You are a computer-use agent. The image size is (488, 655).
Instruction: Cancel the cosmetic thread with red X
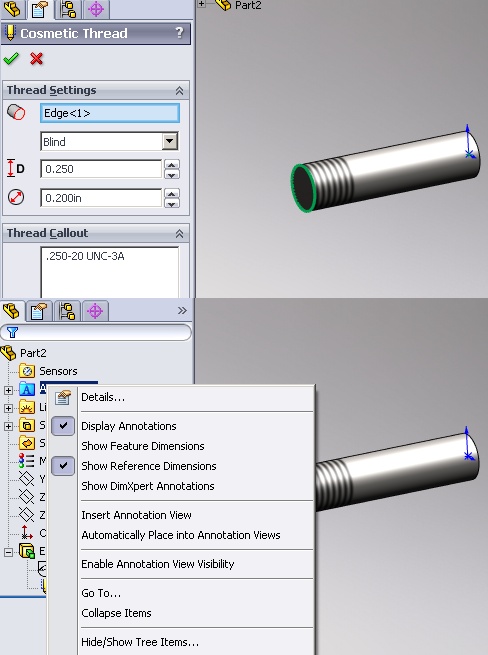(37, 59)
